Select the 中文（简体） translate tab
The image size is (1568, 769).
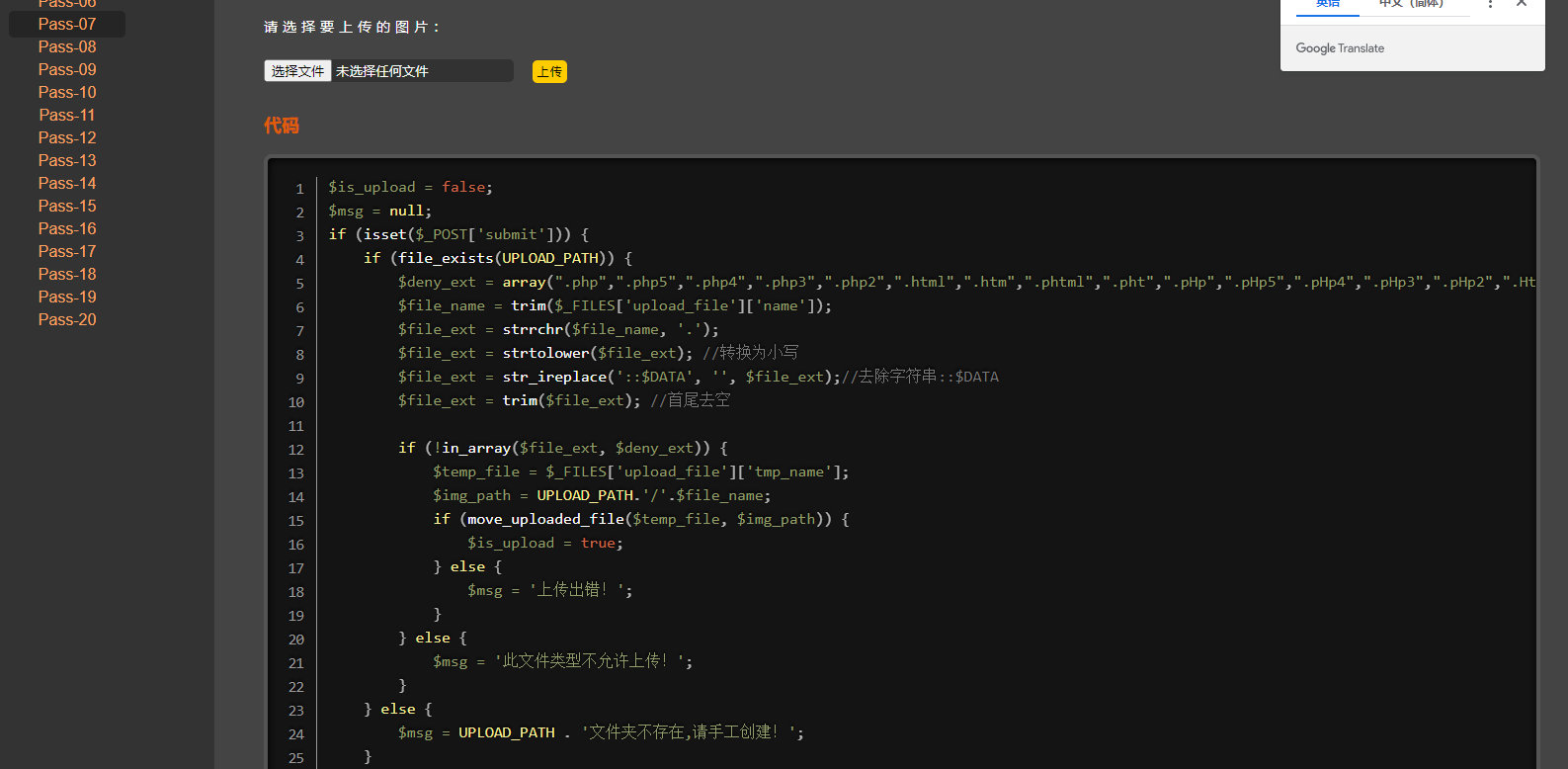[x=1411, y=5]
